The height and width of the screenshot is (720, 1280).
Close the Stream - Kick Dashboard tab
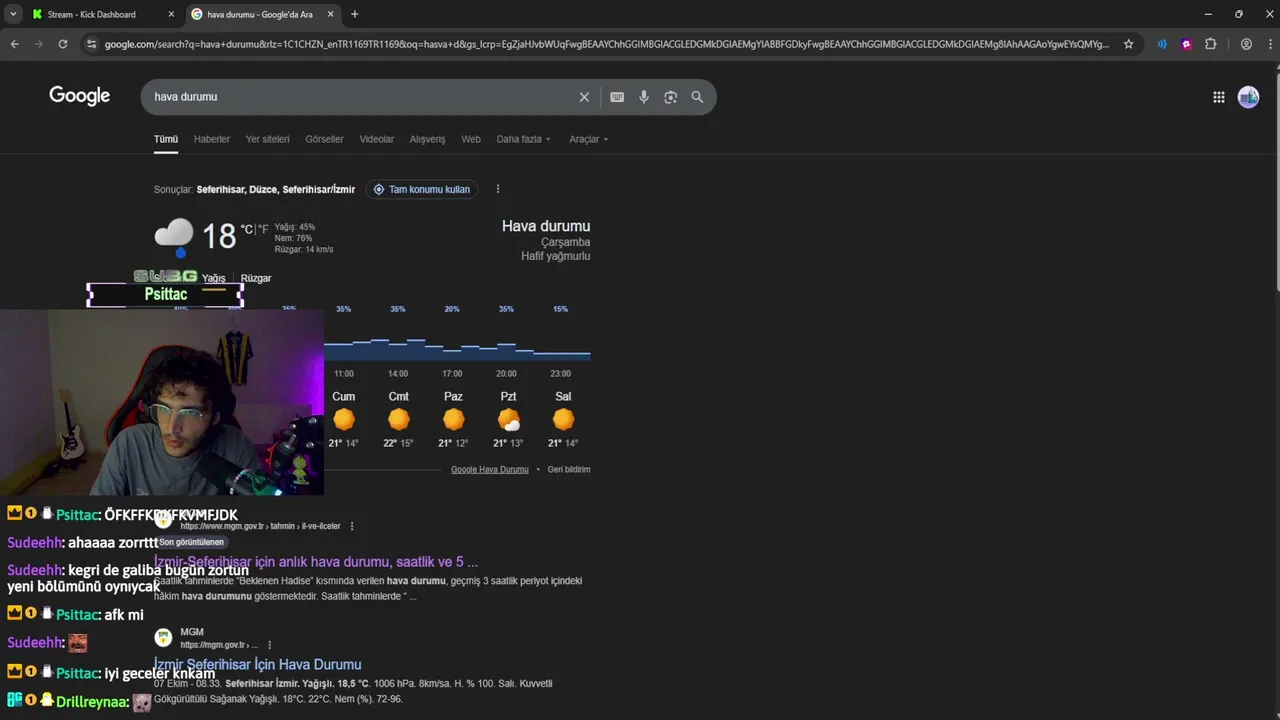[x=171, y=14]
